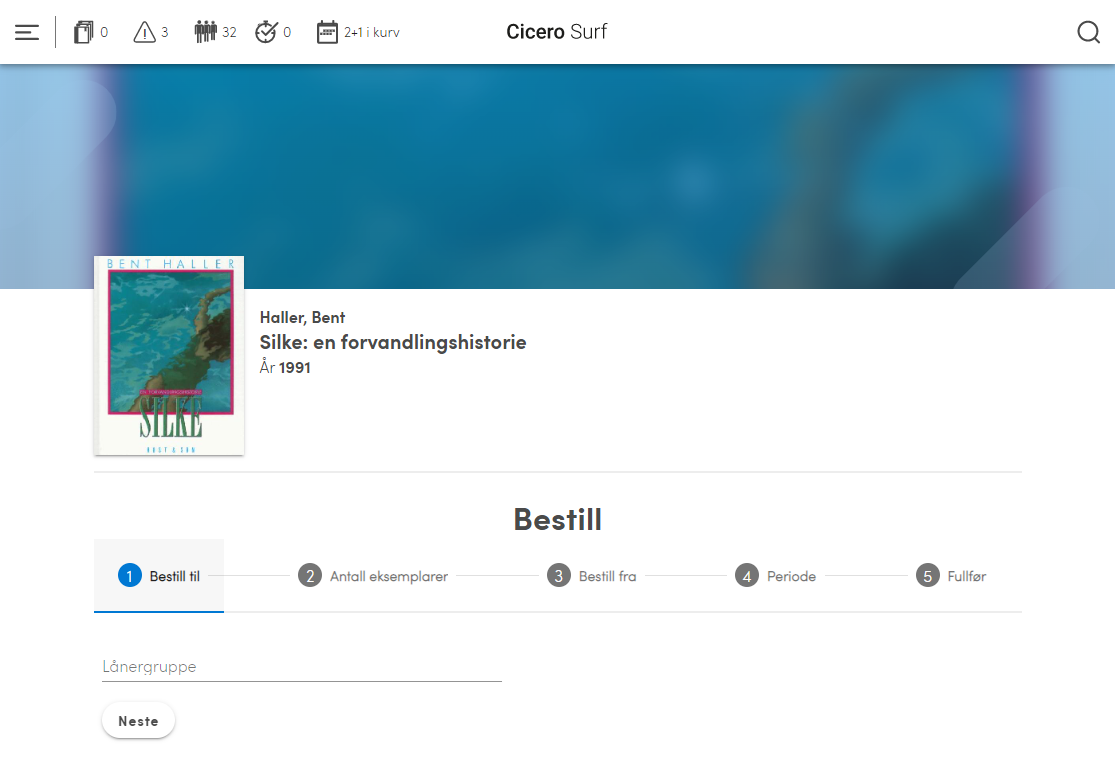Viewport: 1115px width, 757px height.
Task: Click the year text År 1991
Action: click(x=285, y=367)
